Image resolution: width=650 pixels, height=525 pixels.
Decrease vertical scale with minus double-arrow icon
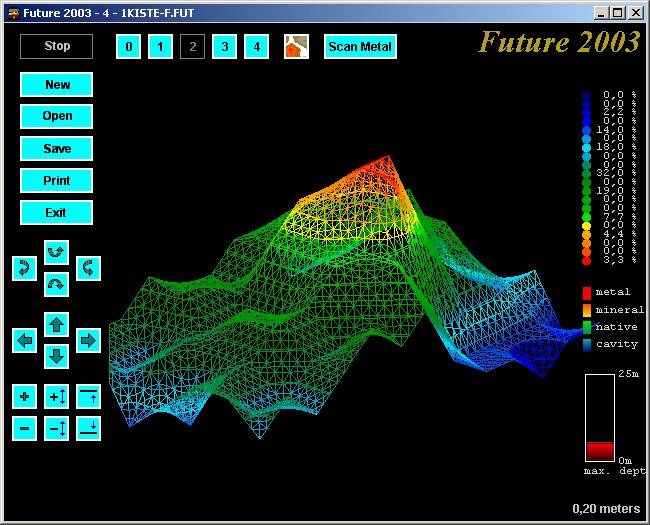[x=56, y=428]
